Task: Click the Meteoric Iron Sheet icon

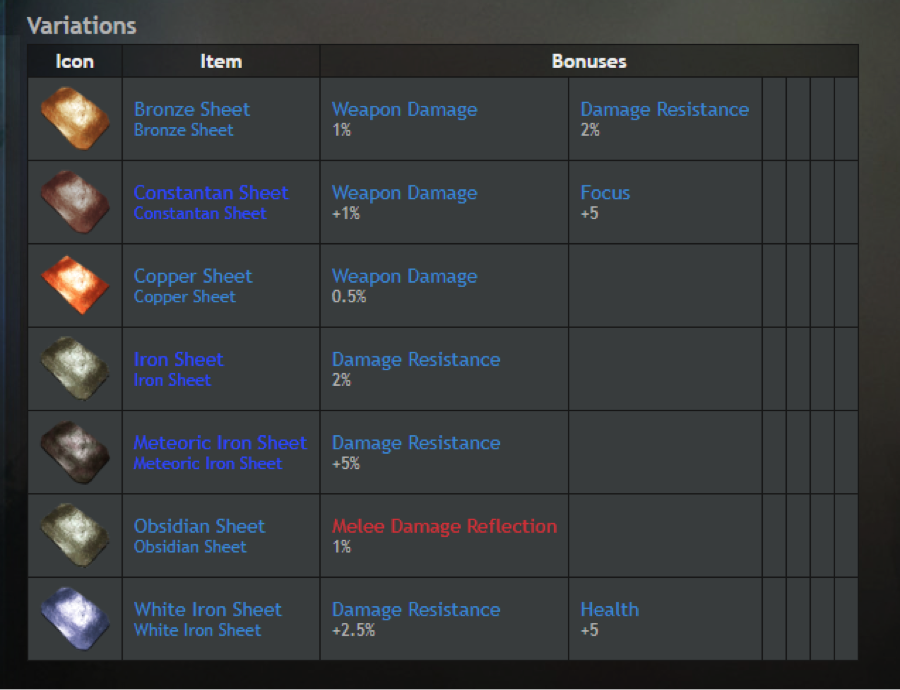Action: point(75,452)
